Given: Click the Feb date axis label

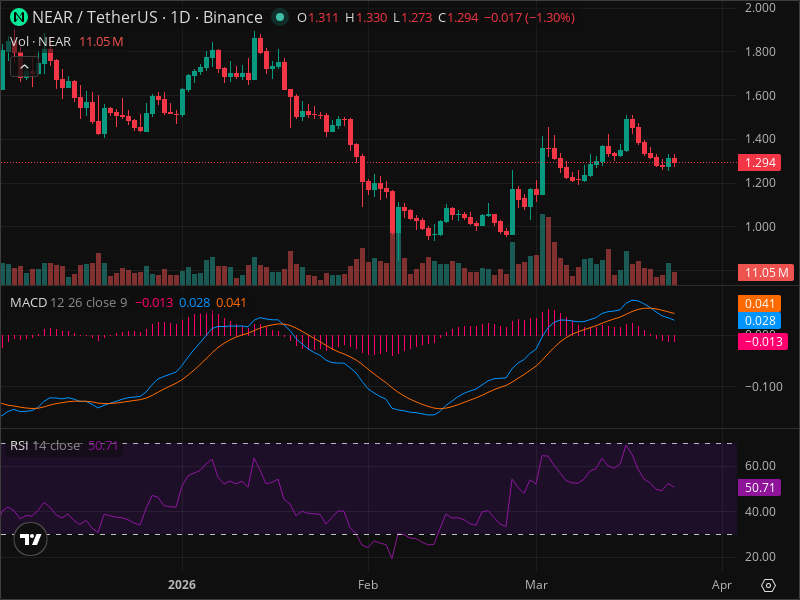Looking at the screenshot, I should click(x=368, y=585).
